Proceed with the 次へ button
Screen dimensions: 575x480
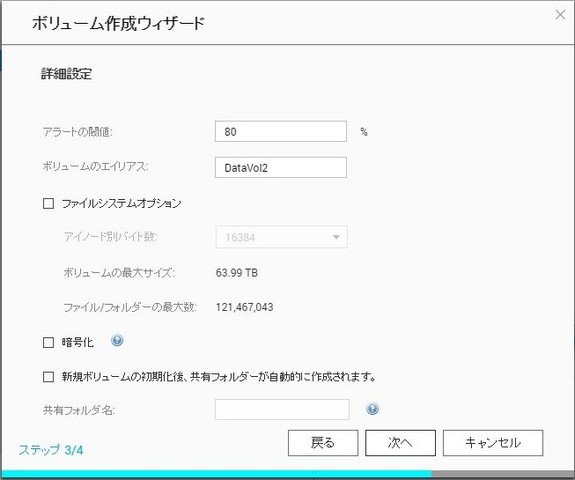click(x=400, y=443)
